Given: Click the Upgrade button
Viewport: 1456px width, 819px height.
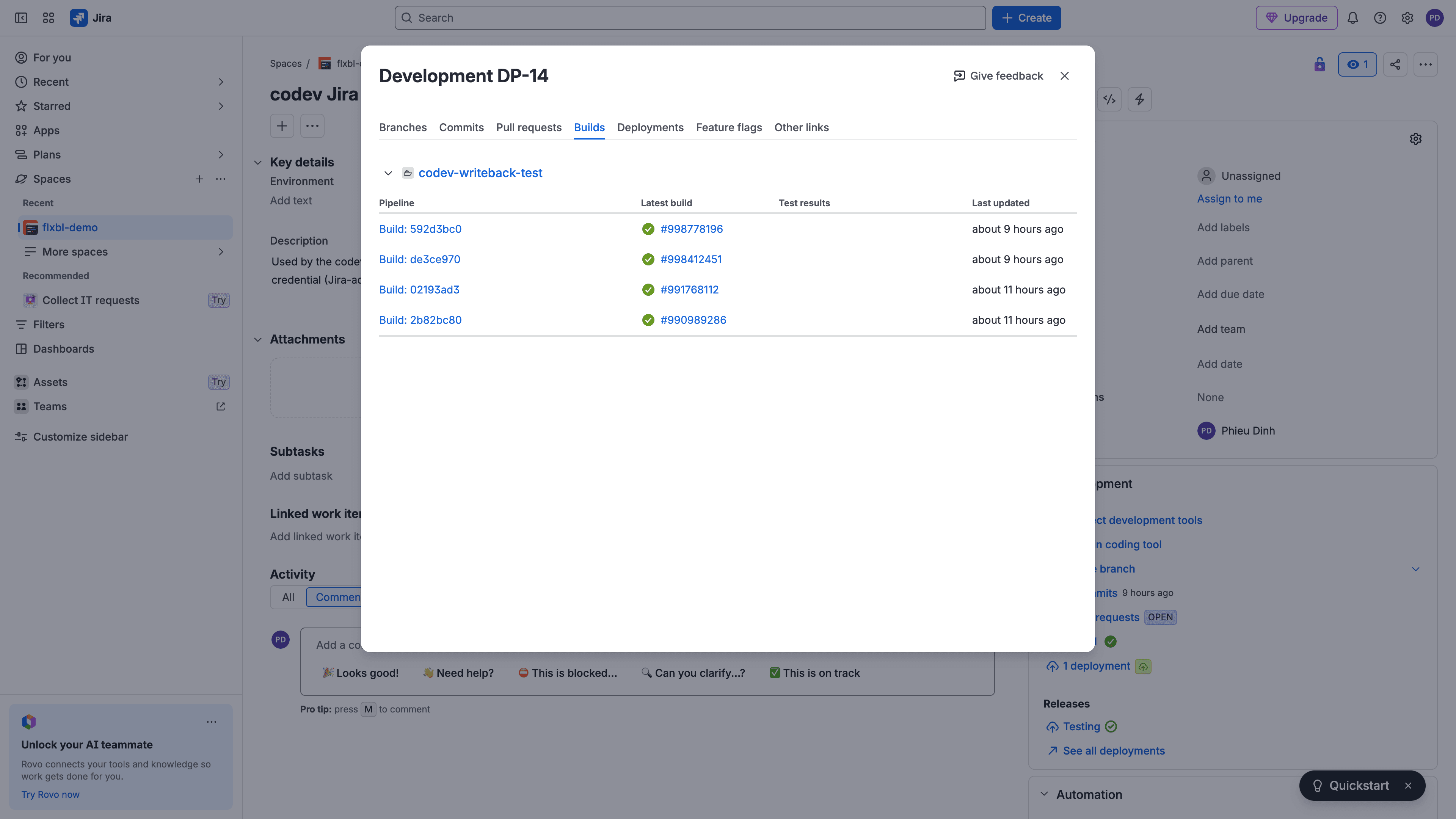Looking at the screenshot, I should [1297, 18].
